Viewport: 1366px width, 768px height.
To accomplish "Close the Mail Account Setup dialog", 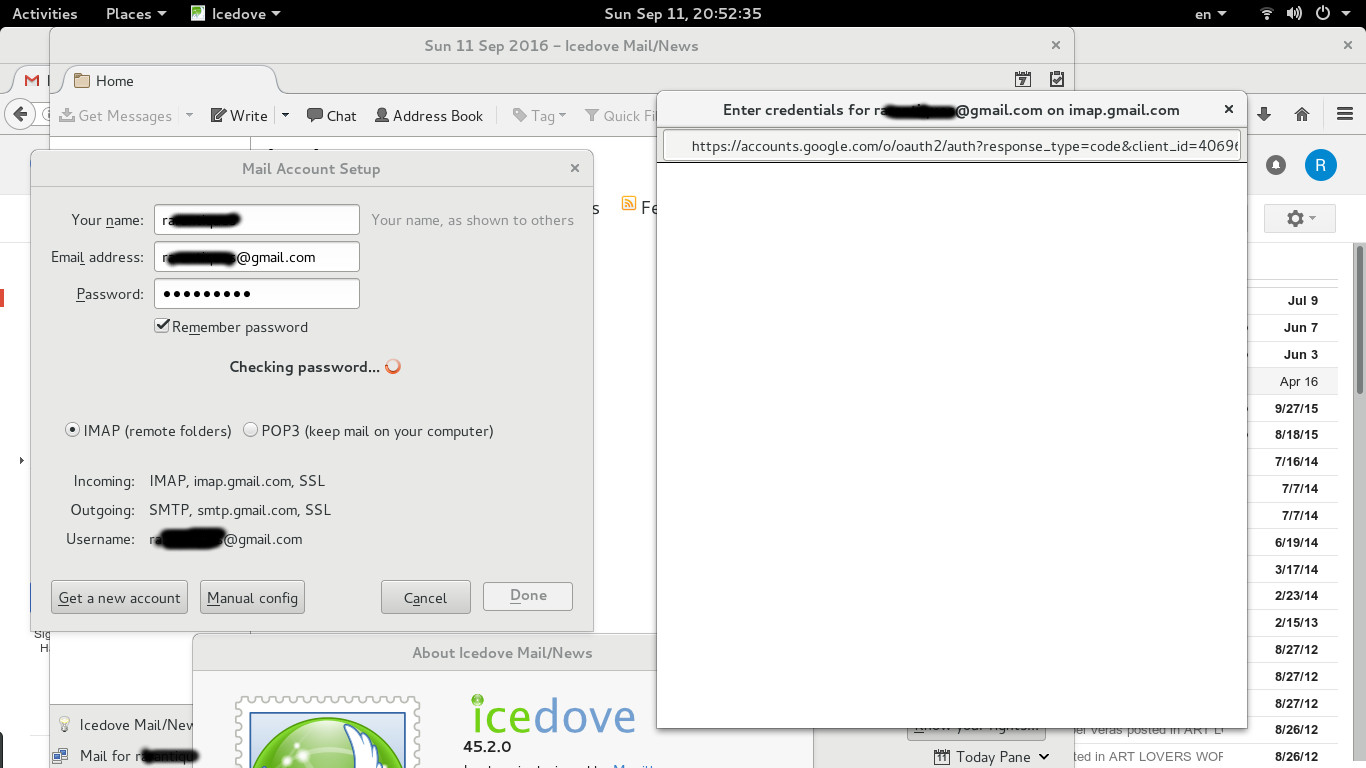I will coord(575,168).
